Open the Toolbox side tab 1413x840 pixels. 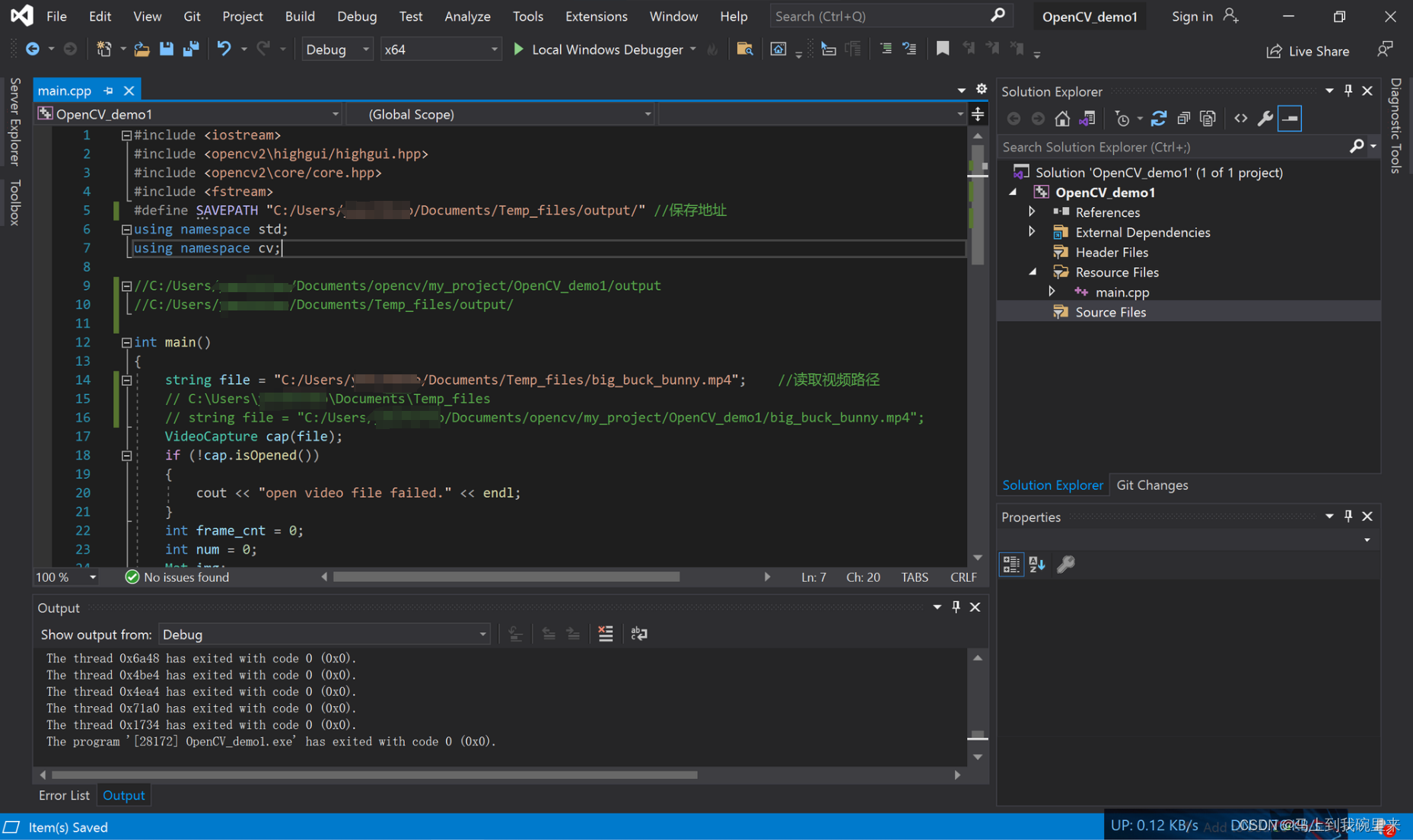coord(14,202)
